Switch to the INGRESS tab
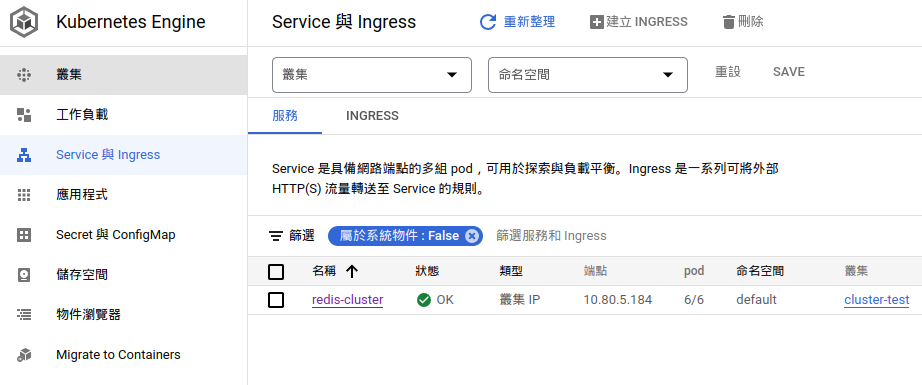This screenshot has height=385, width=922. pyautogui.click(x=372, y=116)
